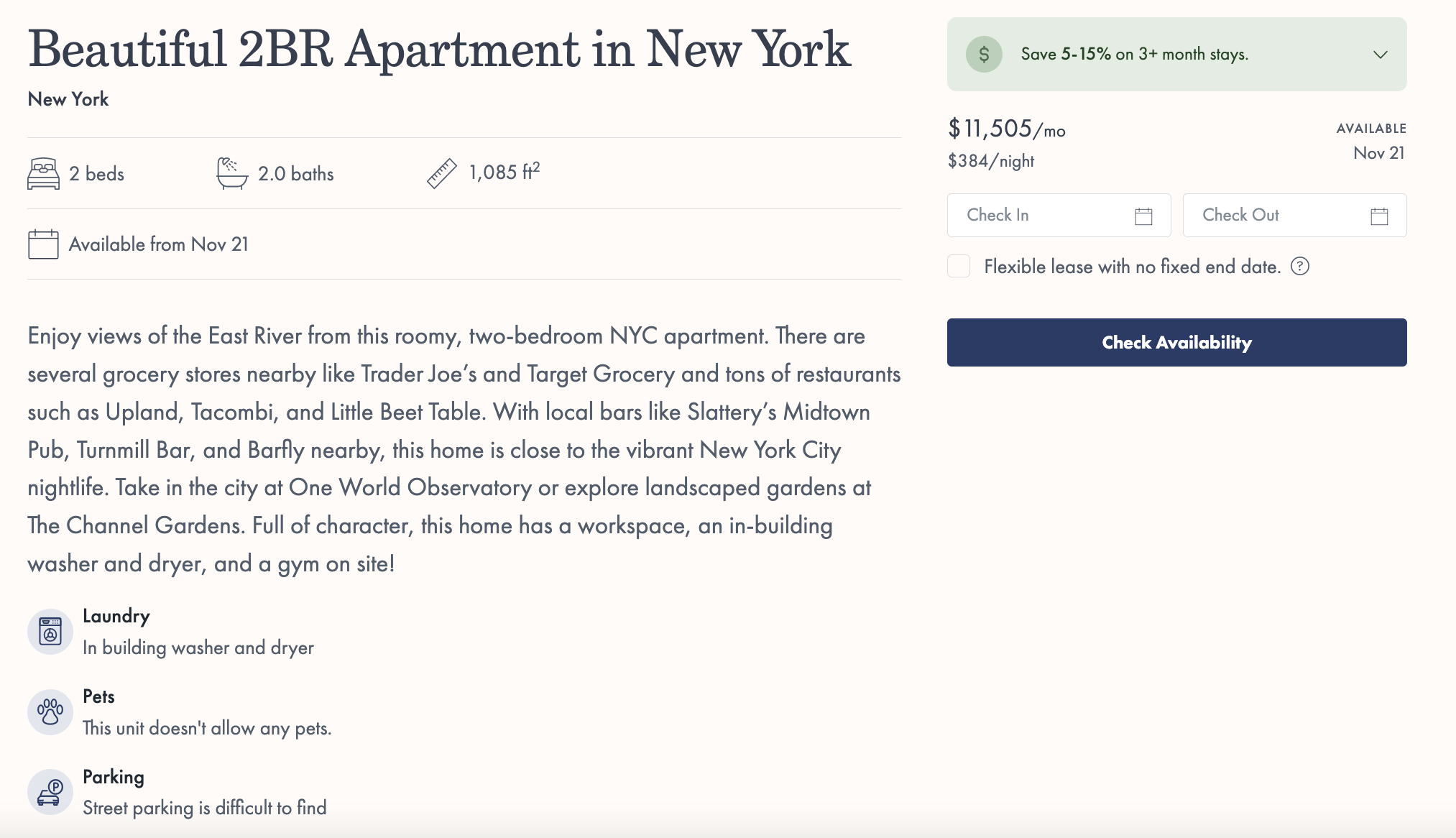Click the bed icon next to 2 beds
Image resolution: width=1456 pixels, height=838 pixels.
point(43,174)
